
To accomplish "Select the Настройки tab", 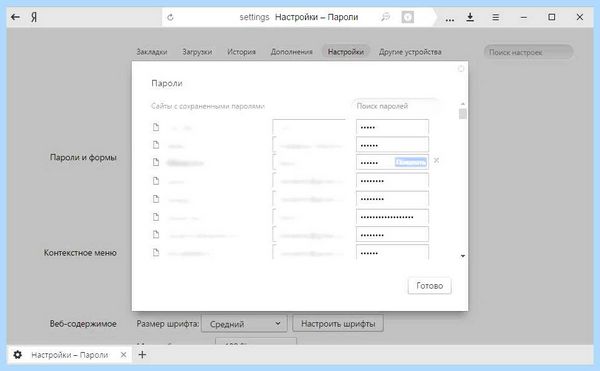I will 346,52.
